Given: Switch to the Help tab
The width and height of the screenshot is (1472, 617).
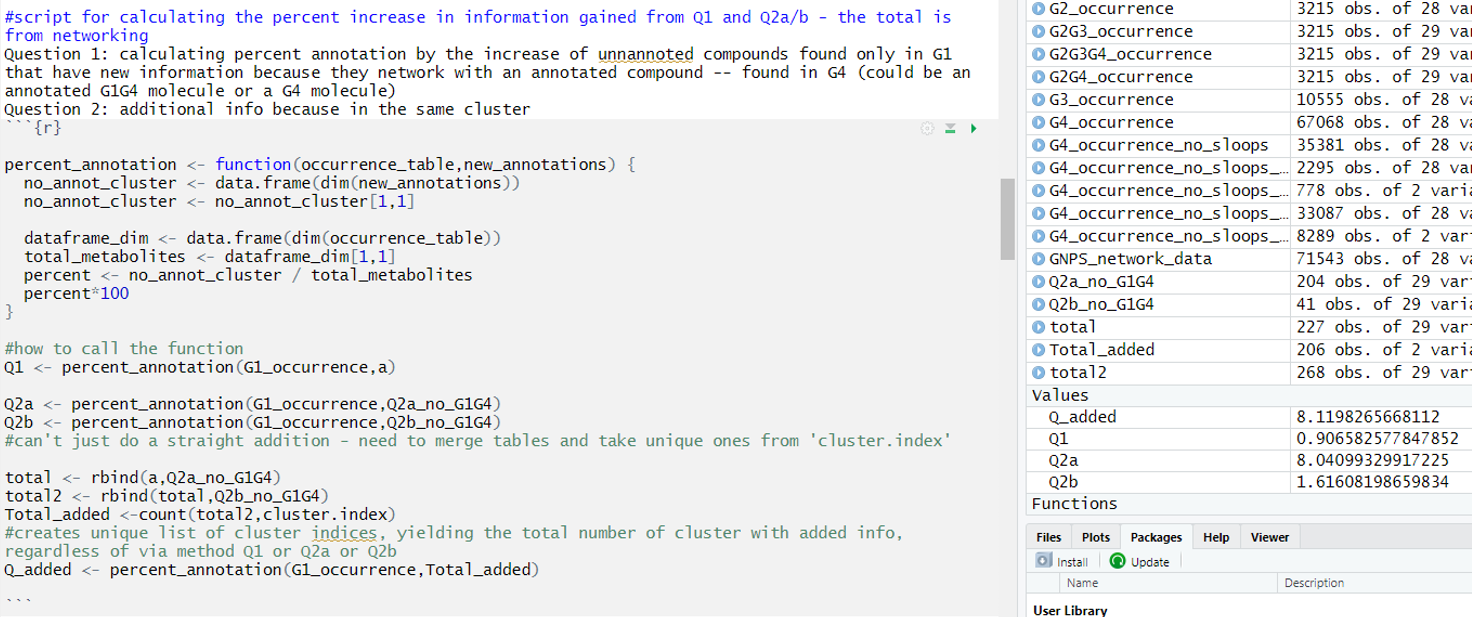Looking at the screenshot, I should (1217, 537).
